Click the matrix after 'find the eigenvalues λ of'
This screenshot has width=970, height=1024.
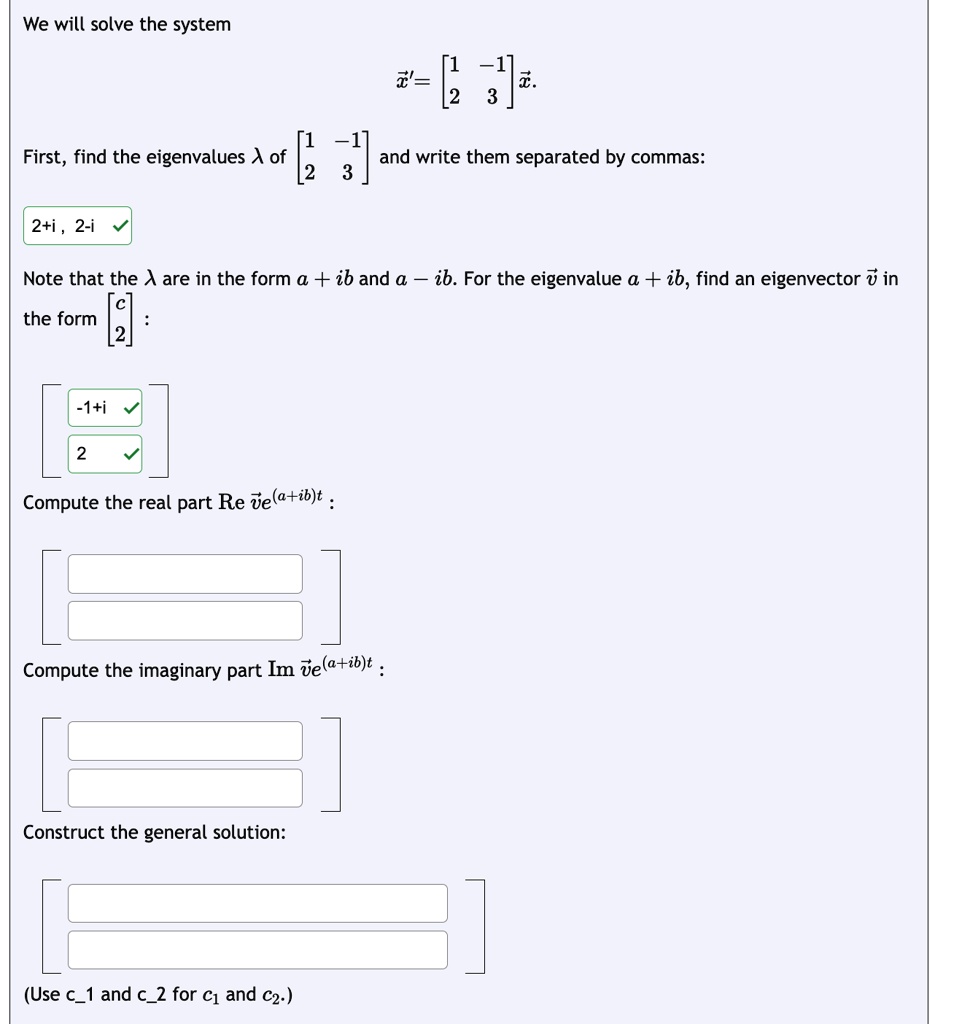[333, 157]
